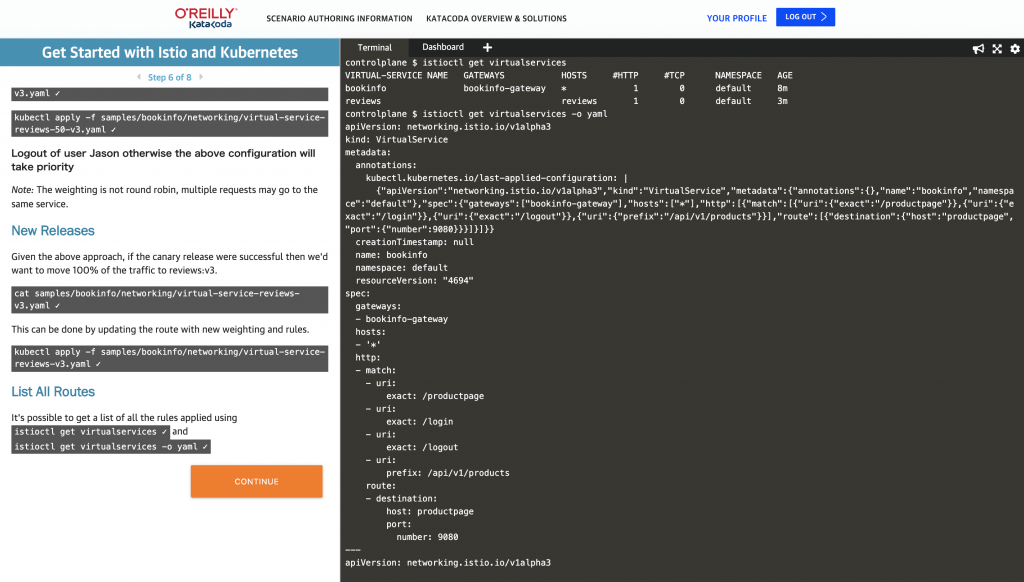1024x582 pixels.
Task: Click 'This can be done by updating the route' text
Action: pos(160,329)
